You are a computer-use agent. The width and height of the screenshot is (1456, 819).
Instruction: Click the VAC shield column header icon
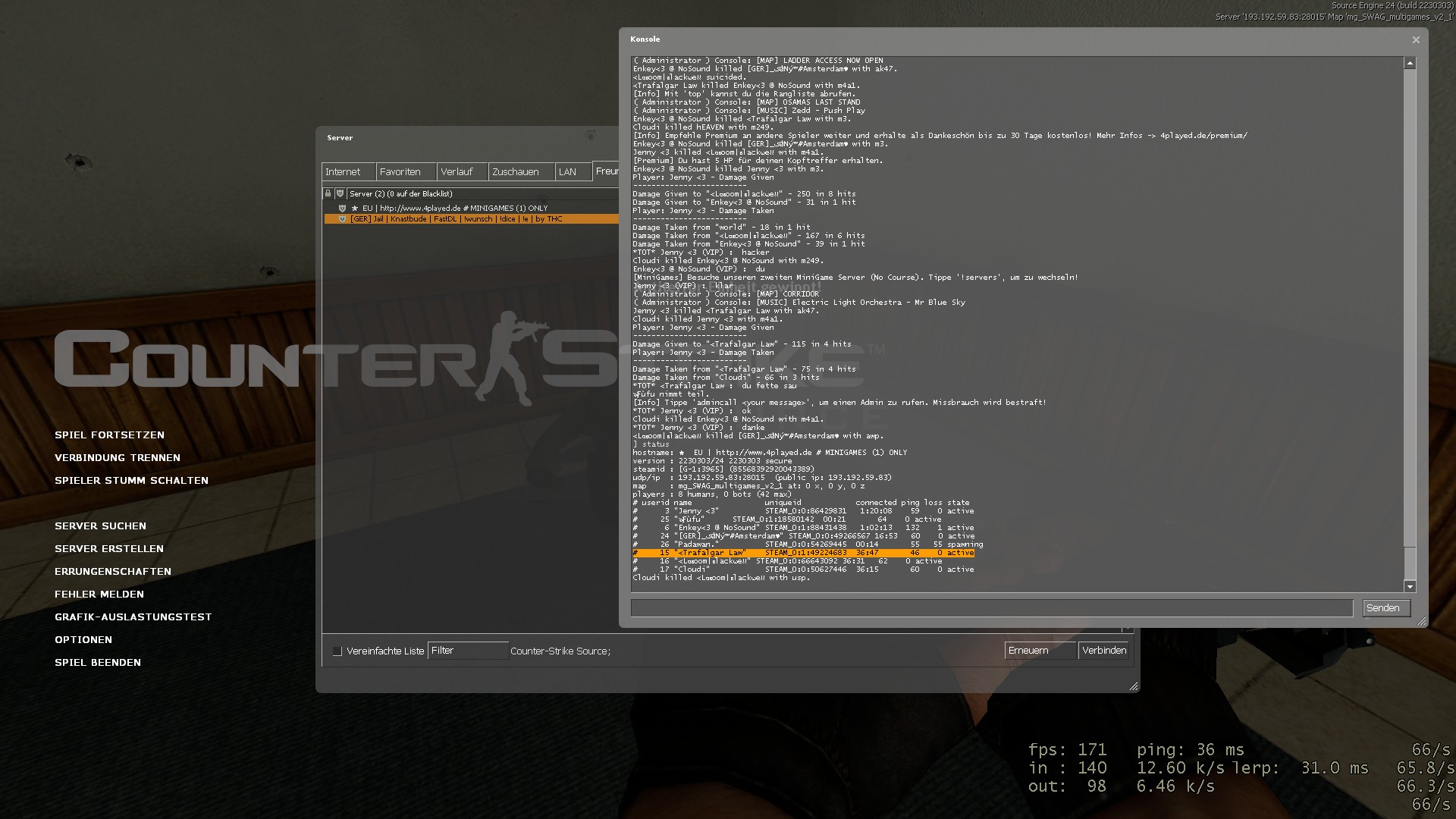[340, 193]
